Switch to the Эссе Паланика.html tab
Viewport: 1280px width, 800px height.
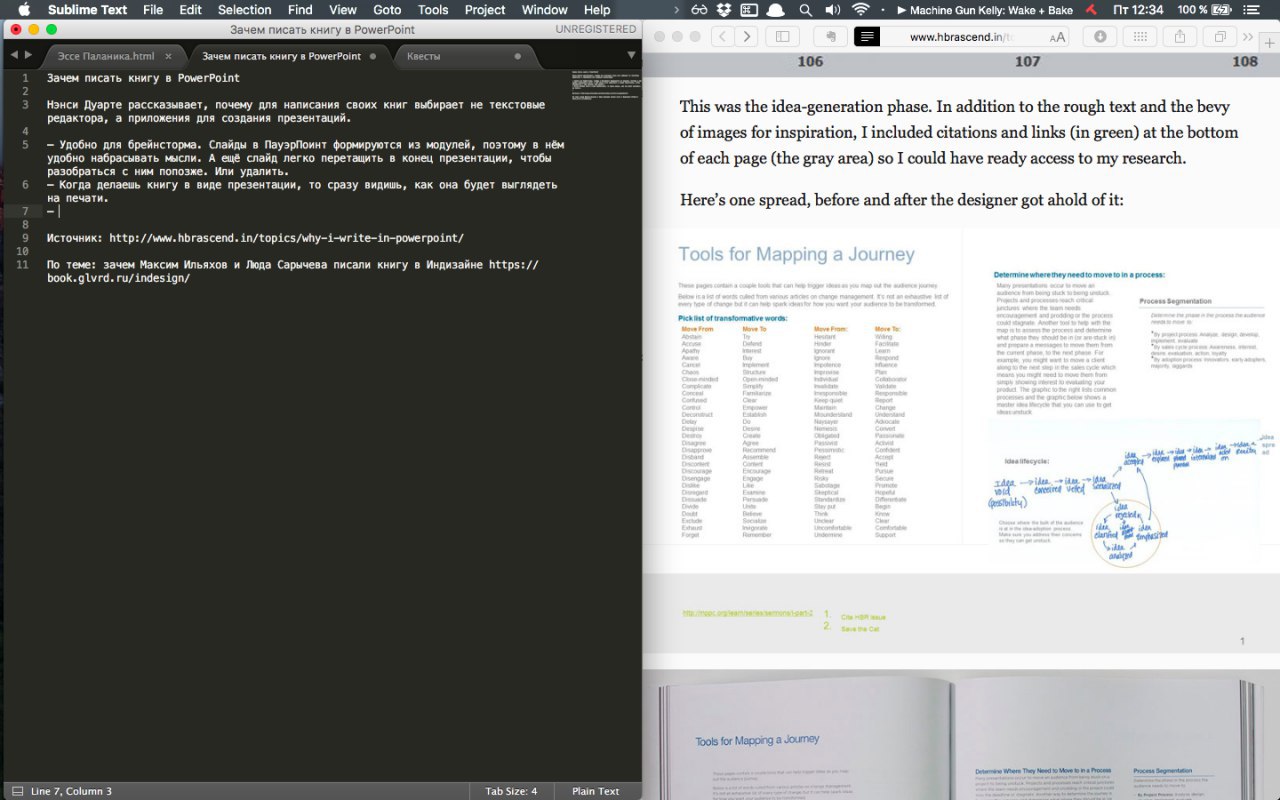(x=105, y=56)
